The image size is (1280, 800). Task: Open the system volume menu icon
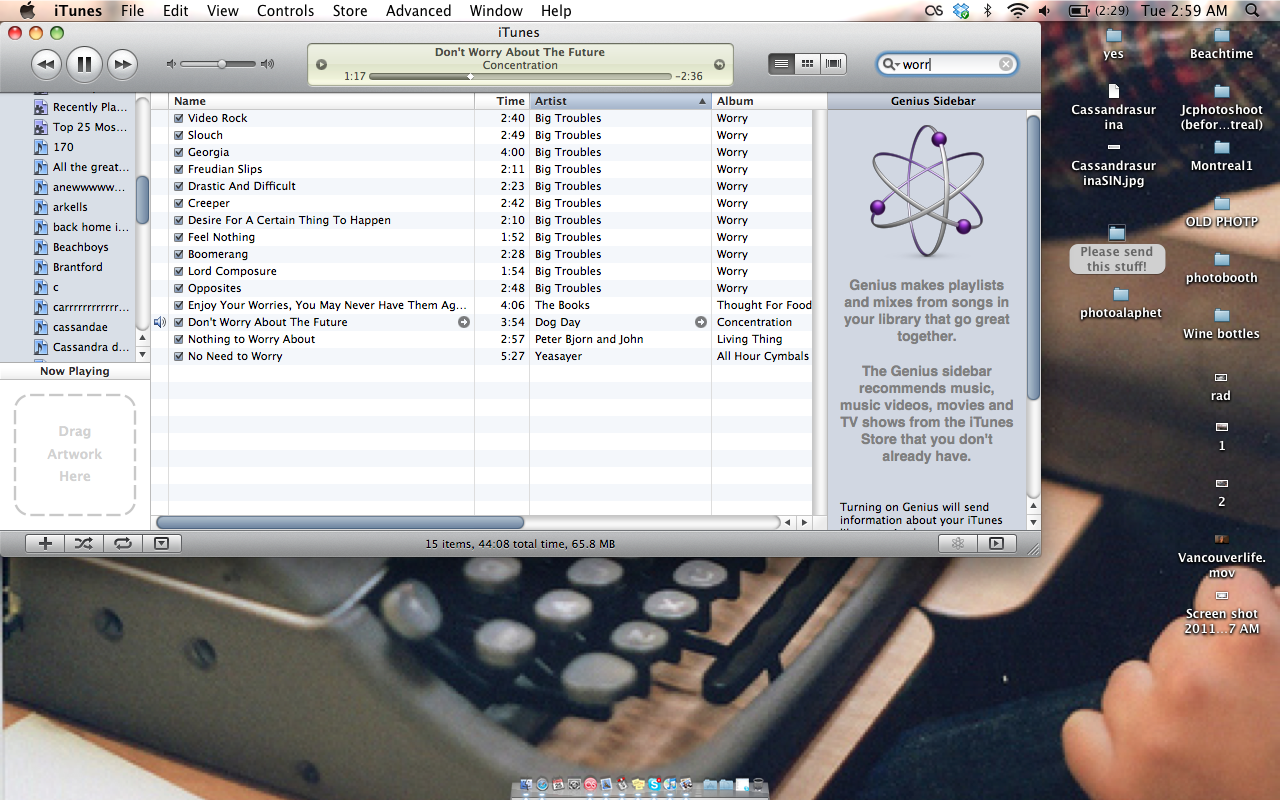point(1045,11)
